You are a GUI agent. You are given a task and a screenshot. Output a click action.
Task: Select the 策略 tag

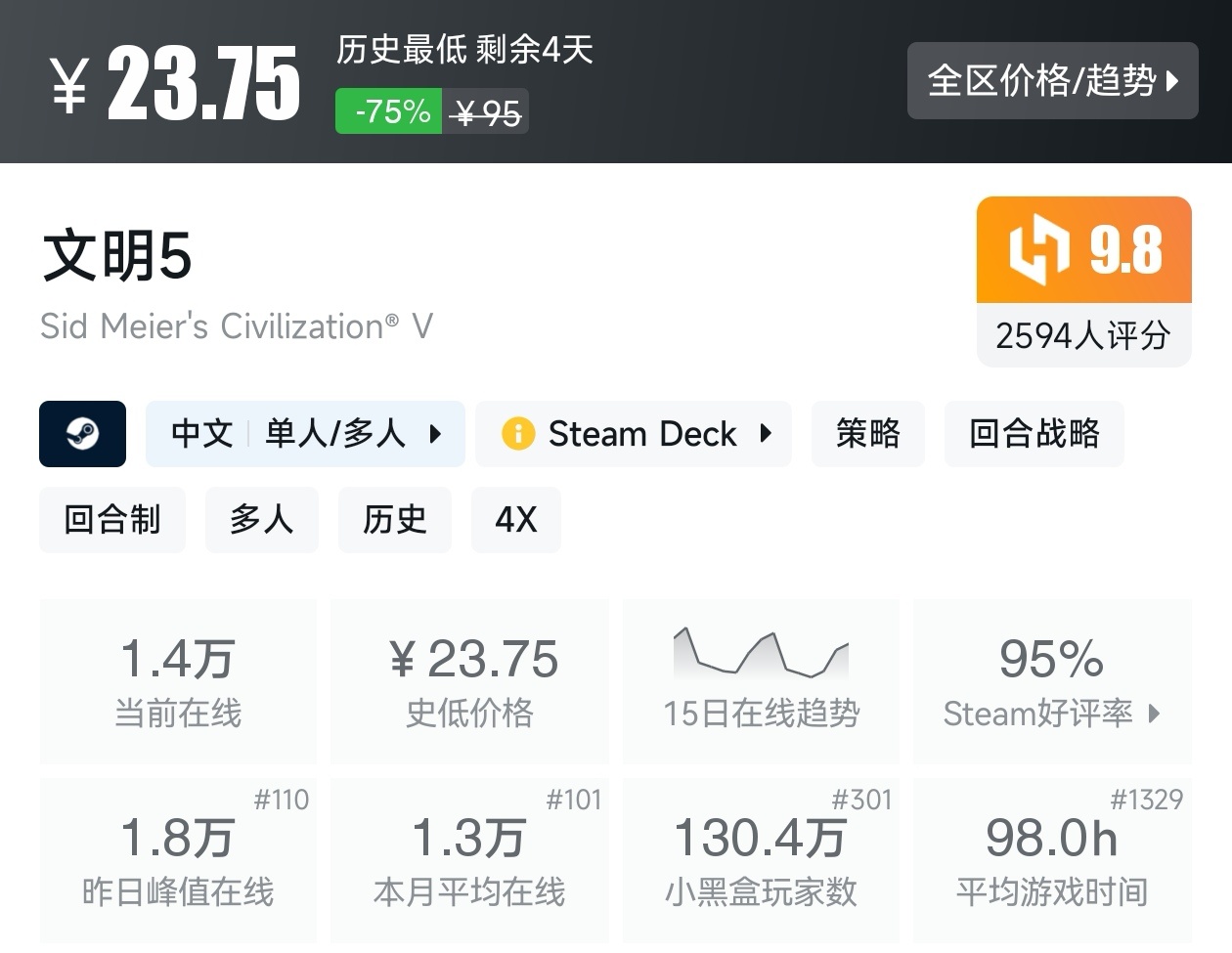867,434
